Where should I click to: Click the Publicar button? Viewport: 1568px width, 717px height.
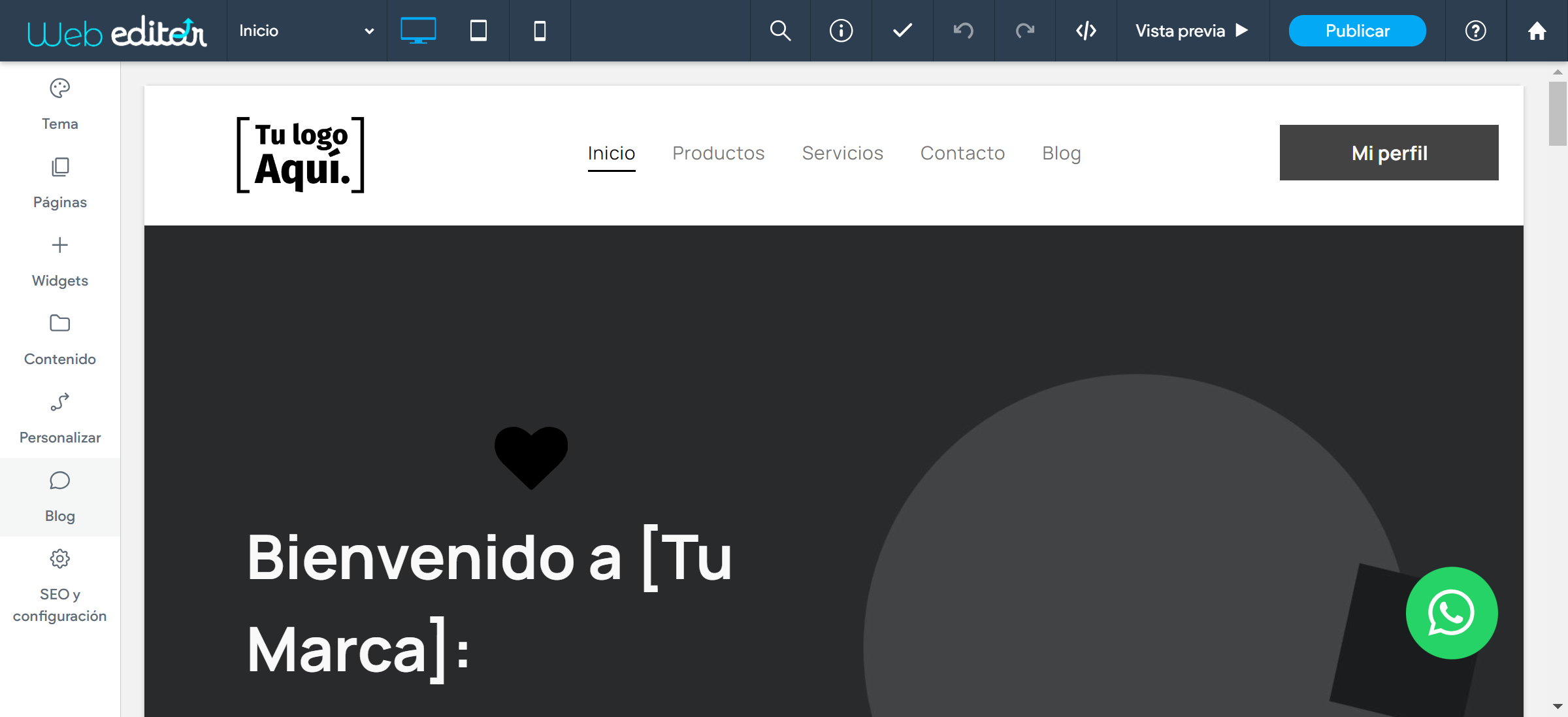[x=1357, y=31]
